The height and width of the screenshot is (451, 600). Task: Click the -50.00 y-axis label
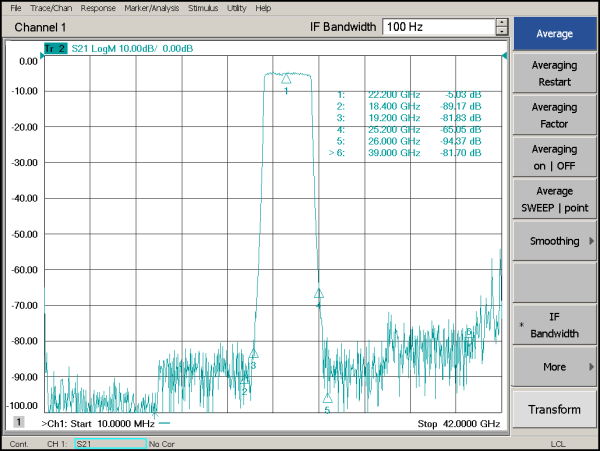(x=24, y=234)
